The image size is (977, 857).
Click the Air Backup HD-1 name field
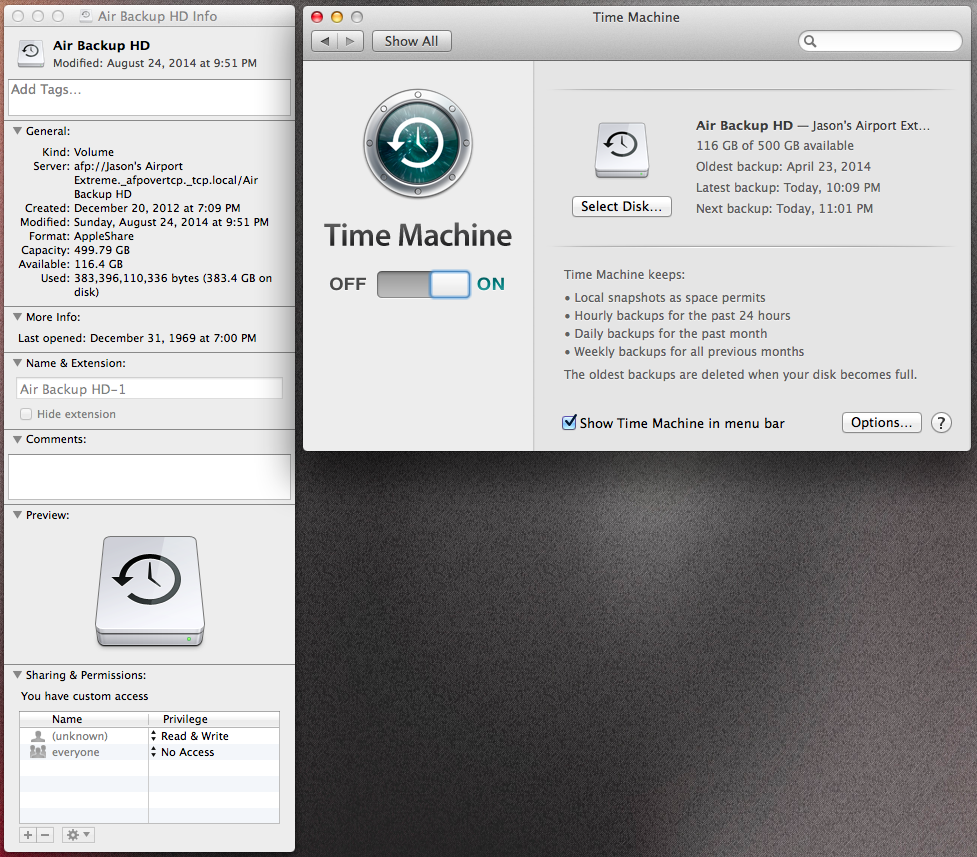149,389
